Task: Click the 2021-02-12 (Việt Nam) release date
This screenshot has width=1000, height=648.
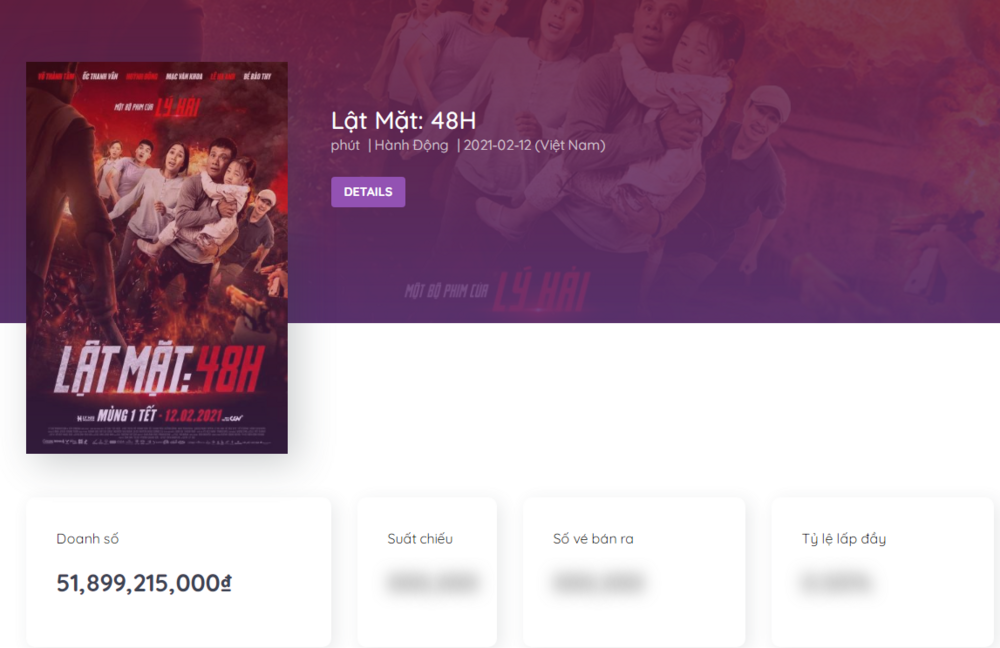Action: (534, 145)
